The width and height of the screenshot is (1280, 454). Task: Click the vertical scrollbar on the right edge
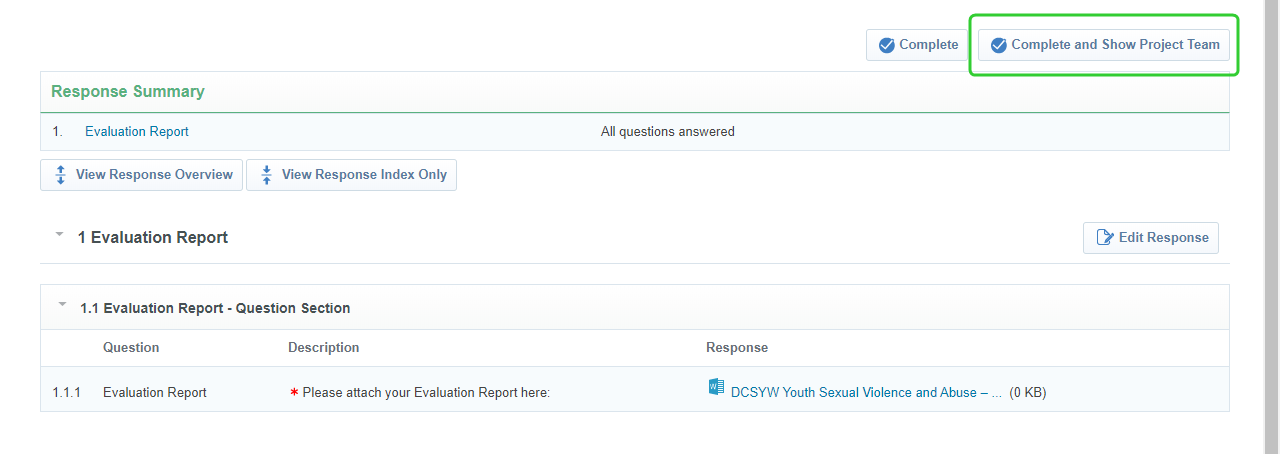pyautogui.click(x=1272, y=227)
